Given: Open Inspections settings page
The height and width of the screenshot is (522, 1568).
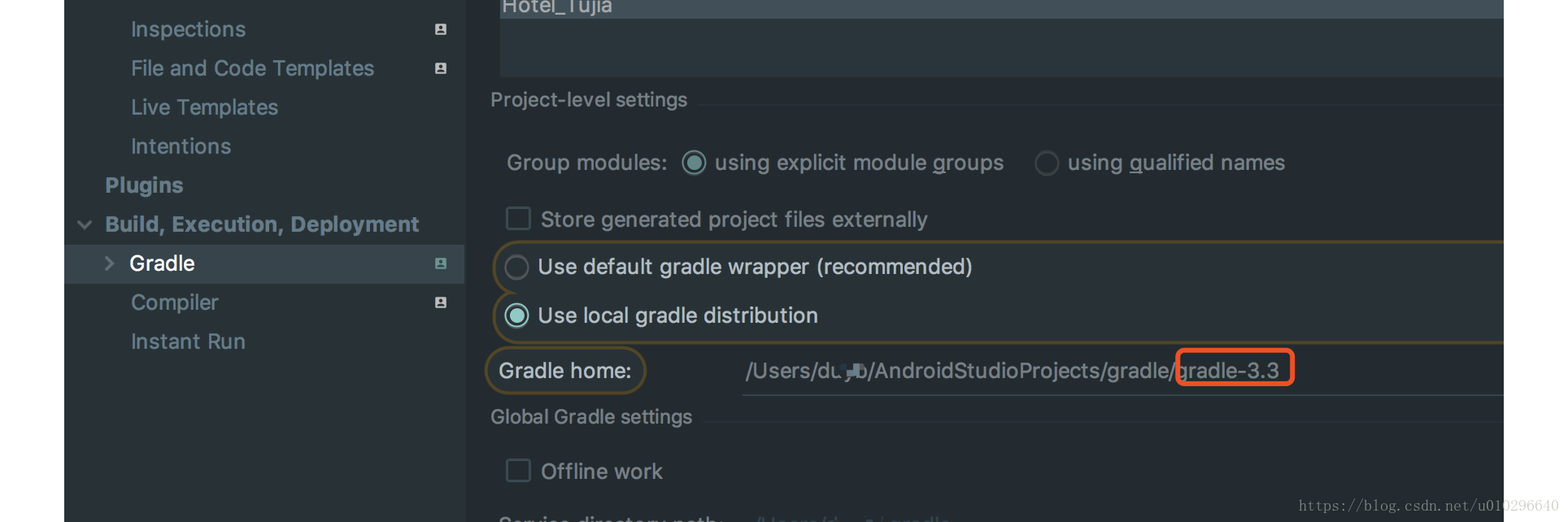Looking at the screenshot, I should coord(188,29).
